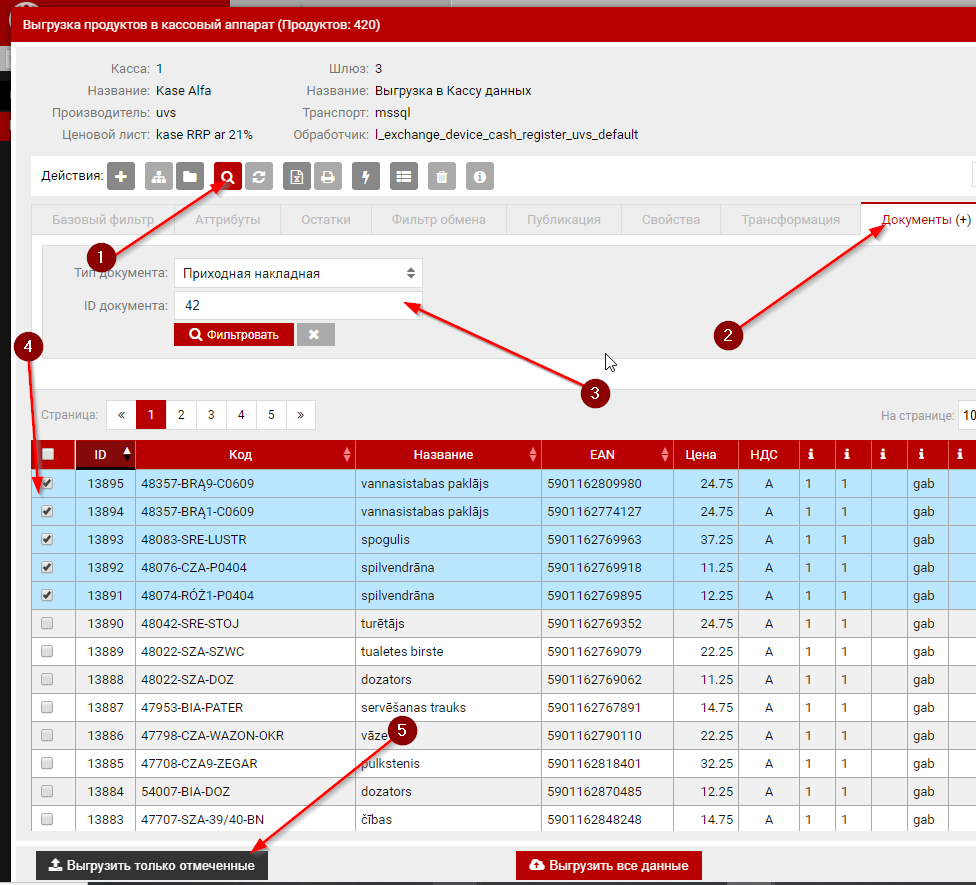Image resolution: width=976 pixels, height=885 pixels.
Task: Click the refresh arrows icon
Action: tap(259, 177)
